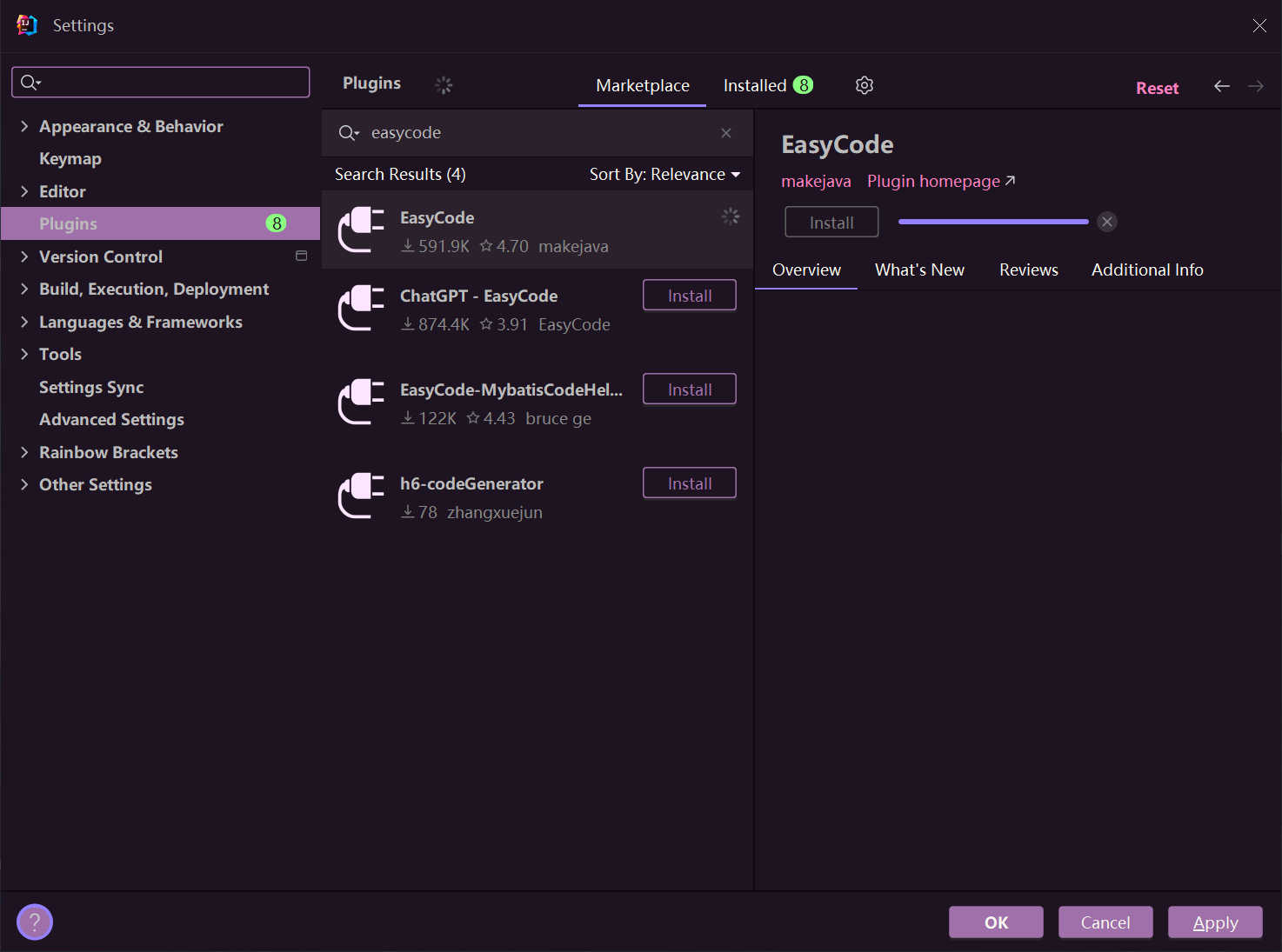Expand the Editor settings node
Screen dimensions: 1282x952
click(x=24, y=191)
